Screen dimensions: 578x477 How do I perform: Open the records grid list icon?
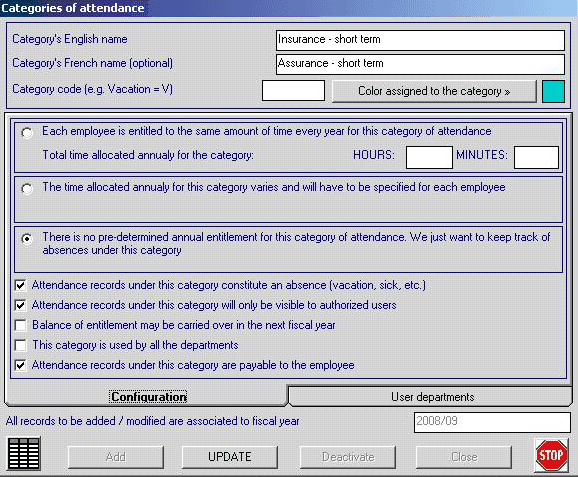click(24, 454)
